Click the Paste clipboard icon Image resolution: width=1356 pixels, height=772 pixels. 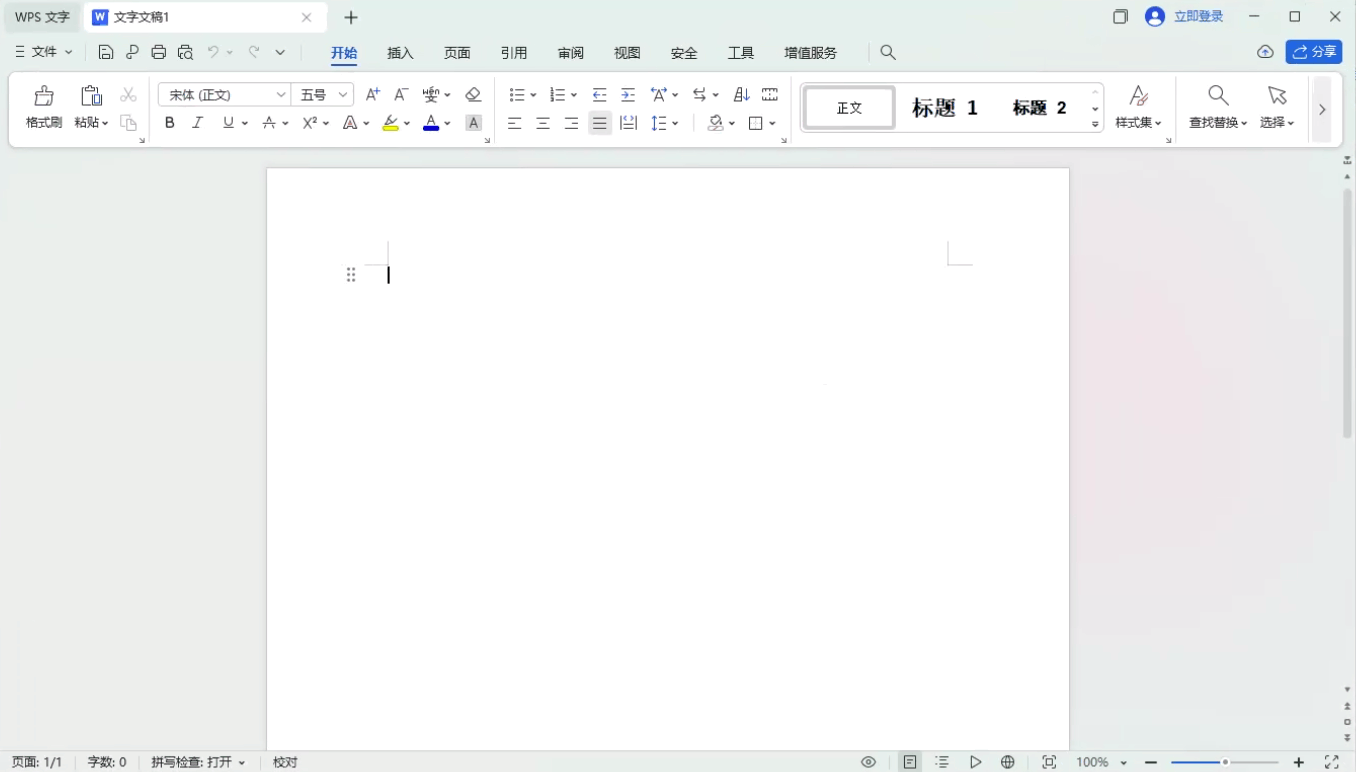coord(91,96)
